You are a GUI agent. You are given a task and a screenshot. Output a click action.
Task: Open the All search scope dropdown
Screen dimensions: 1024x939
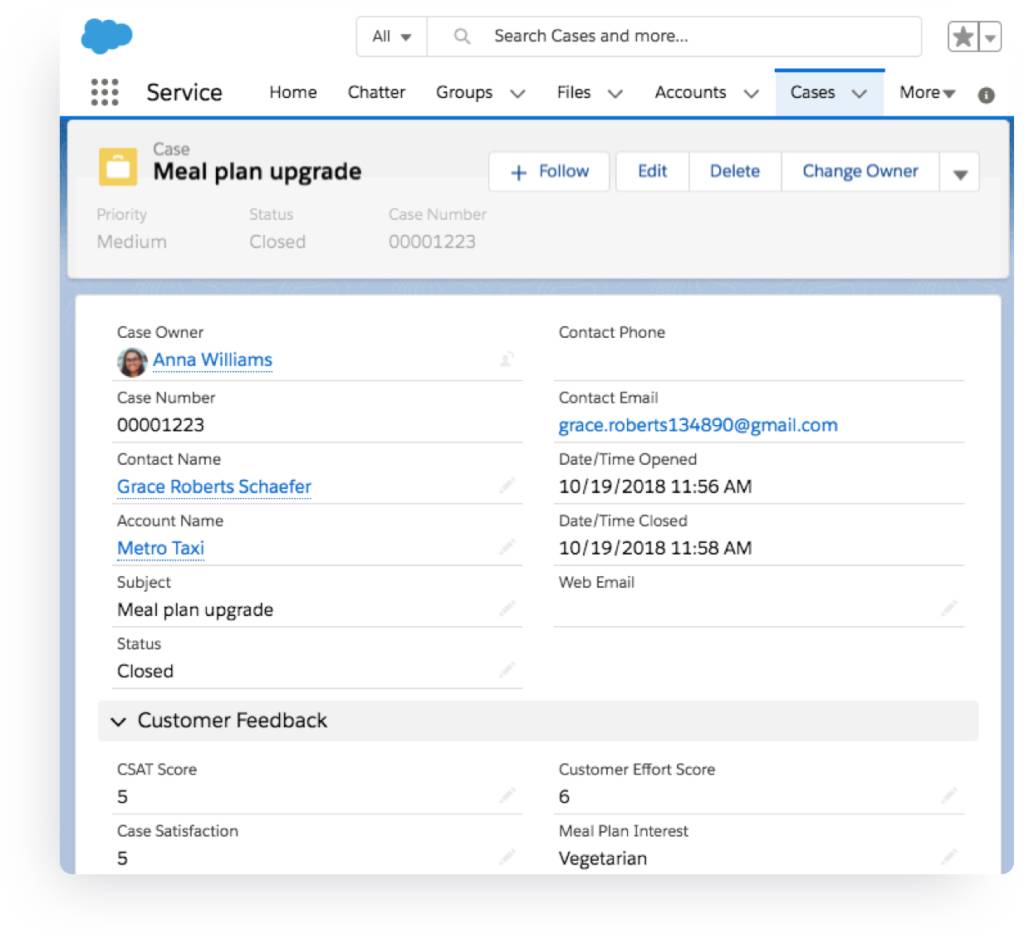coord(392,37)
